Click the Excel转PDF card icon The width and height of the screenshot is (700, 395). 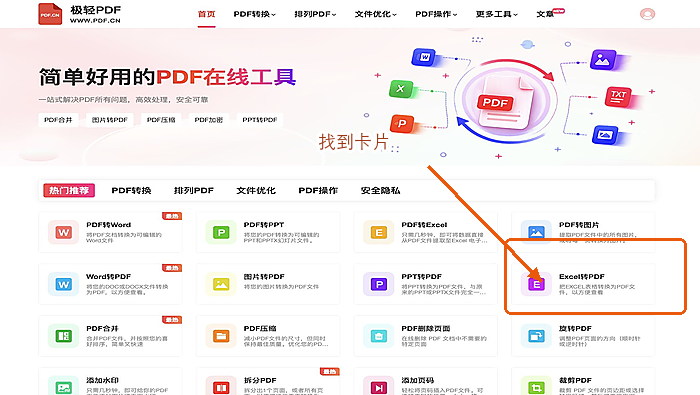536,284
